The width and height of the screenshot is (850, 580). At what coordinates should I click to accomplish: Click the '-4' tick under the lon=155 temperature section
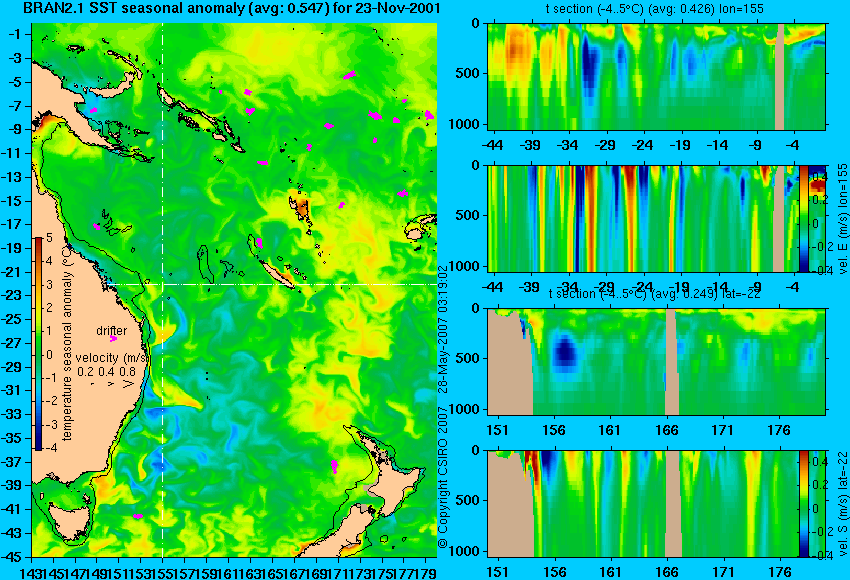click(793, 145)
